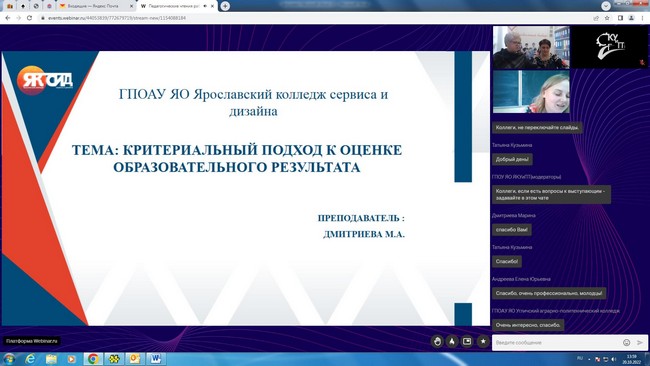Click chat message 'Очень интересно, спасибо.'
650x366 pixels.
click(528, 325)
